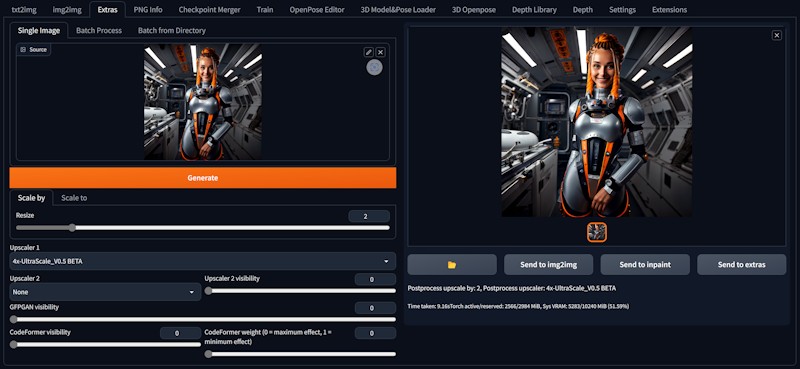
Task: Click the Source label icon
Action: point(23,50)
